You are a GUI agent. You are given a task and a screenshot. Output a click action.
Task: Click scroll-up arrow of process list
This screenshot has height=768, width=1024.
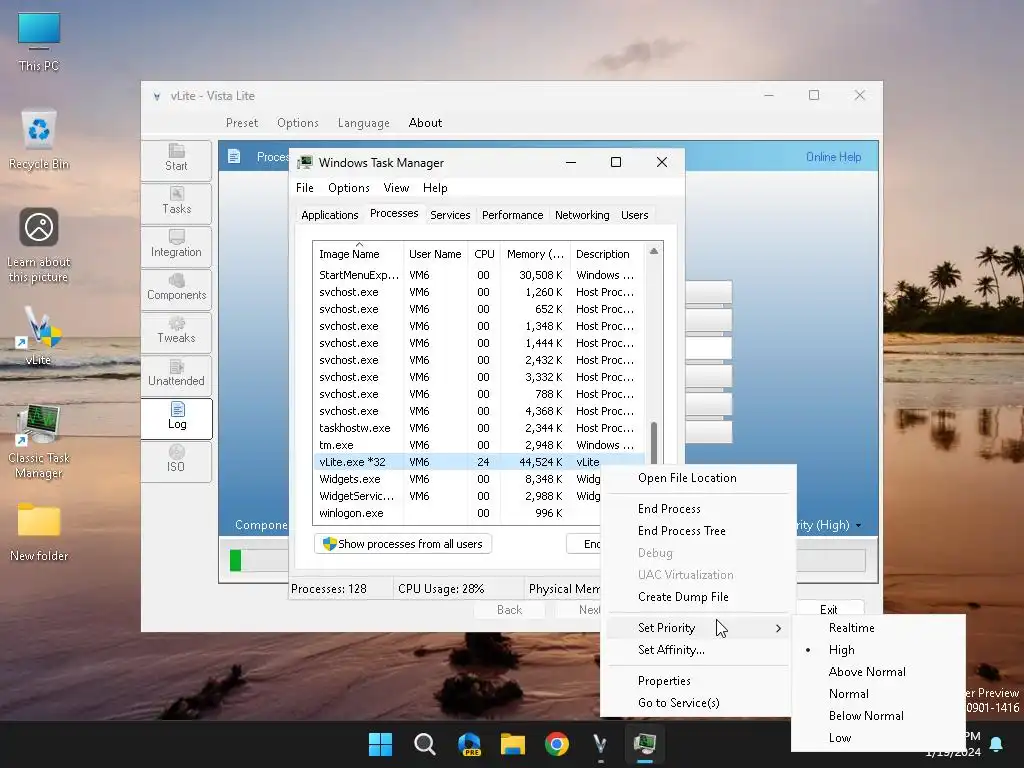[654, 251]
